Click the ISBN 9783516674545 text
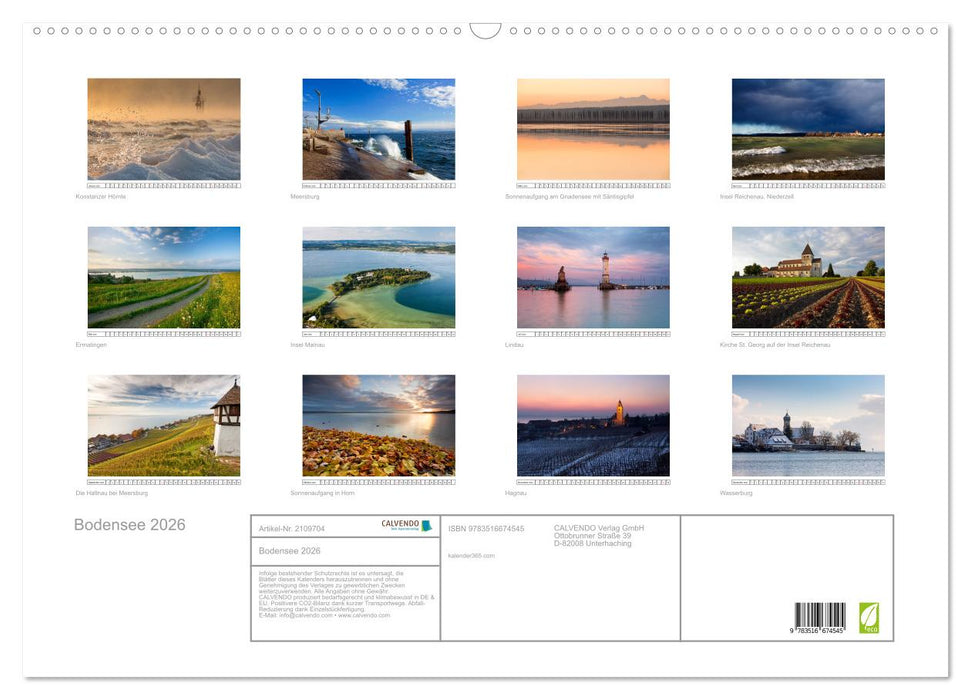The height and width of the screenshot is (700, 971). [x=490, y=527]
